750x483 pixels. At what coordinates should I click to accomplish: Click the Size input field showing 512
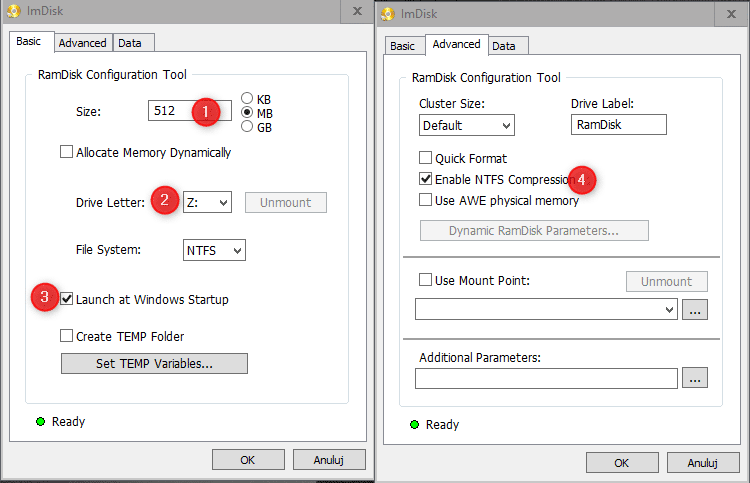pos(190,110)
